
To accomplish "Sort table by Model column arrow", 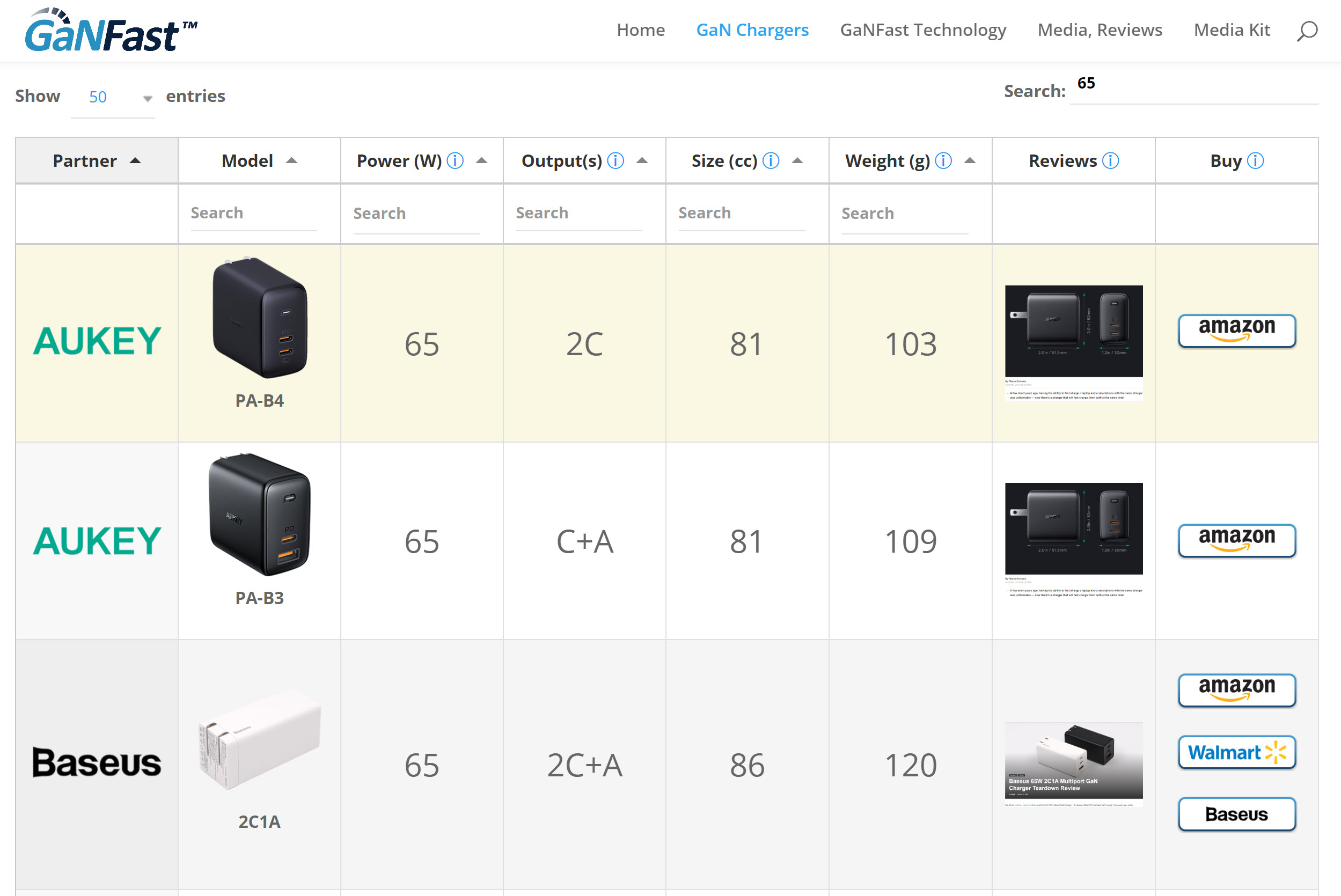I will [x=291, y=160].
